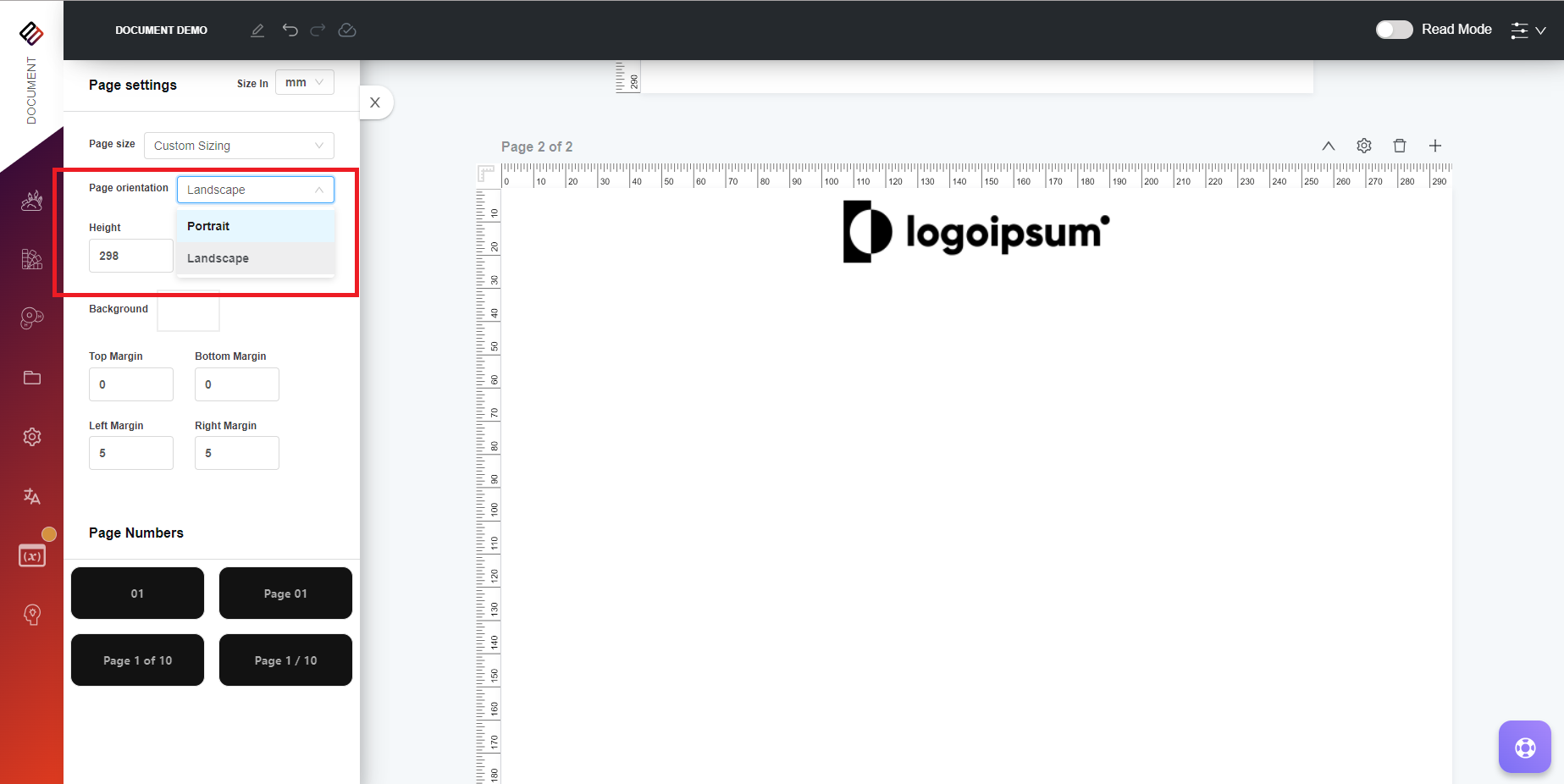Open the variables (x) icon in sidebar
This screenshot has width=1564, height=784.
(x=32, y=555)
